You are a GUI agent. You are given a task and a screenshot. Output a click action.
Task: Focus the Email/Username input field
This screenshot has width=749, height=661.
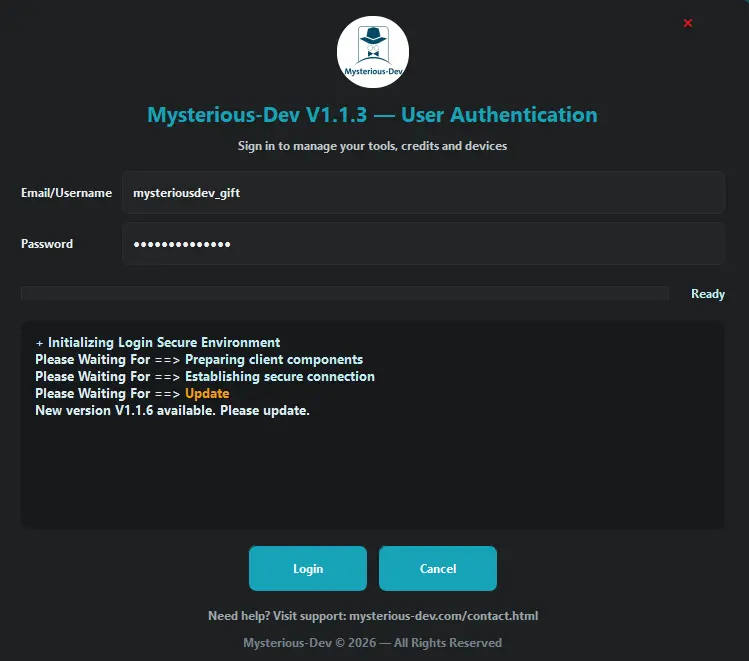pyautogui.click(x=423, y=192)
